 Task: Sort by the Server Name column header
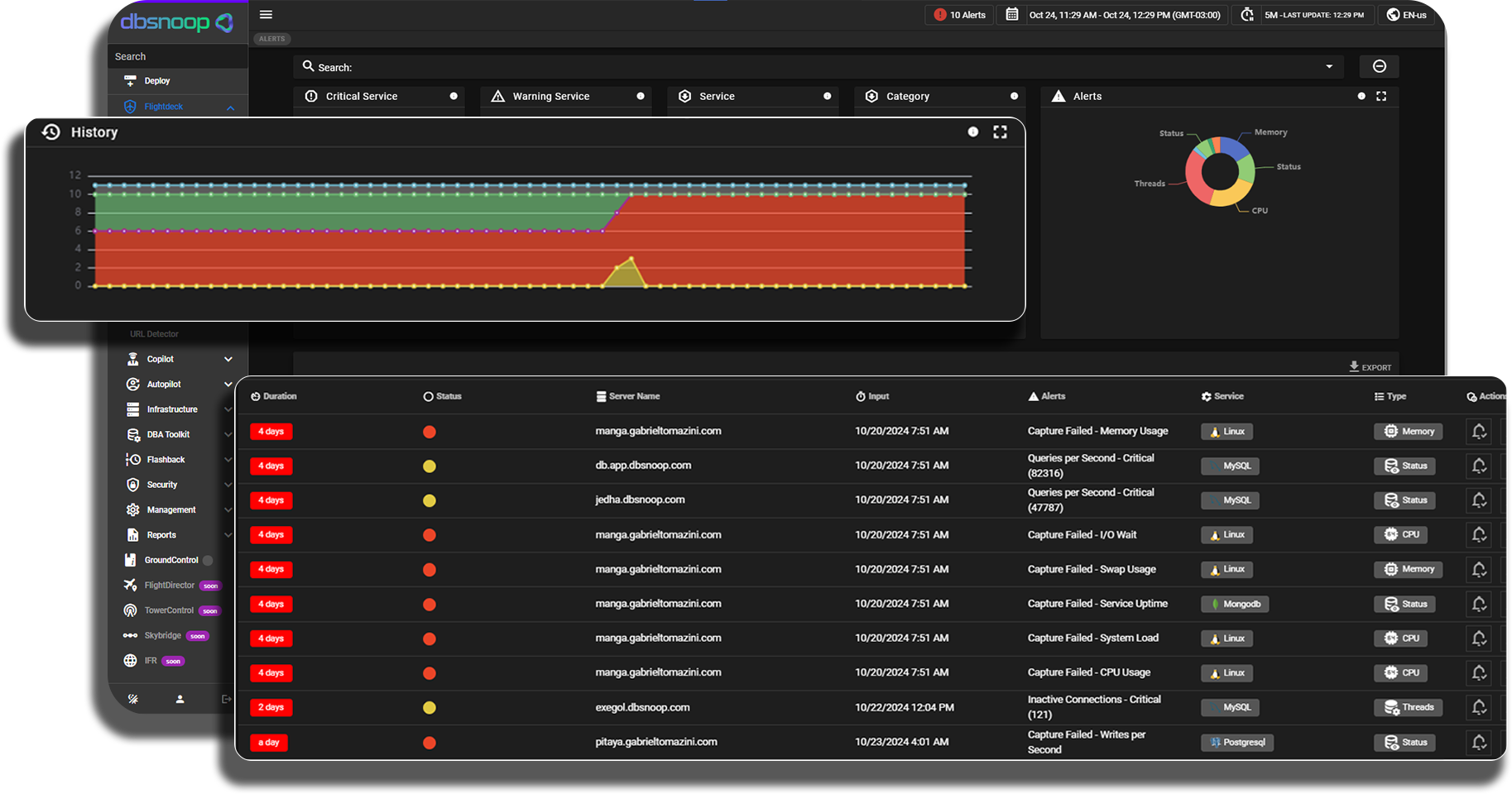tap(628, 396)
